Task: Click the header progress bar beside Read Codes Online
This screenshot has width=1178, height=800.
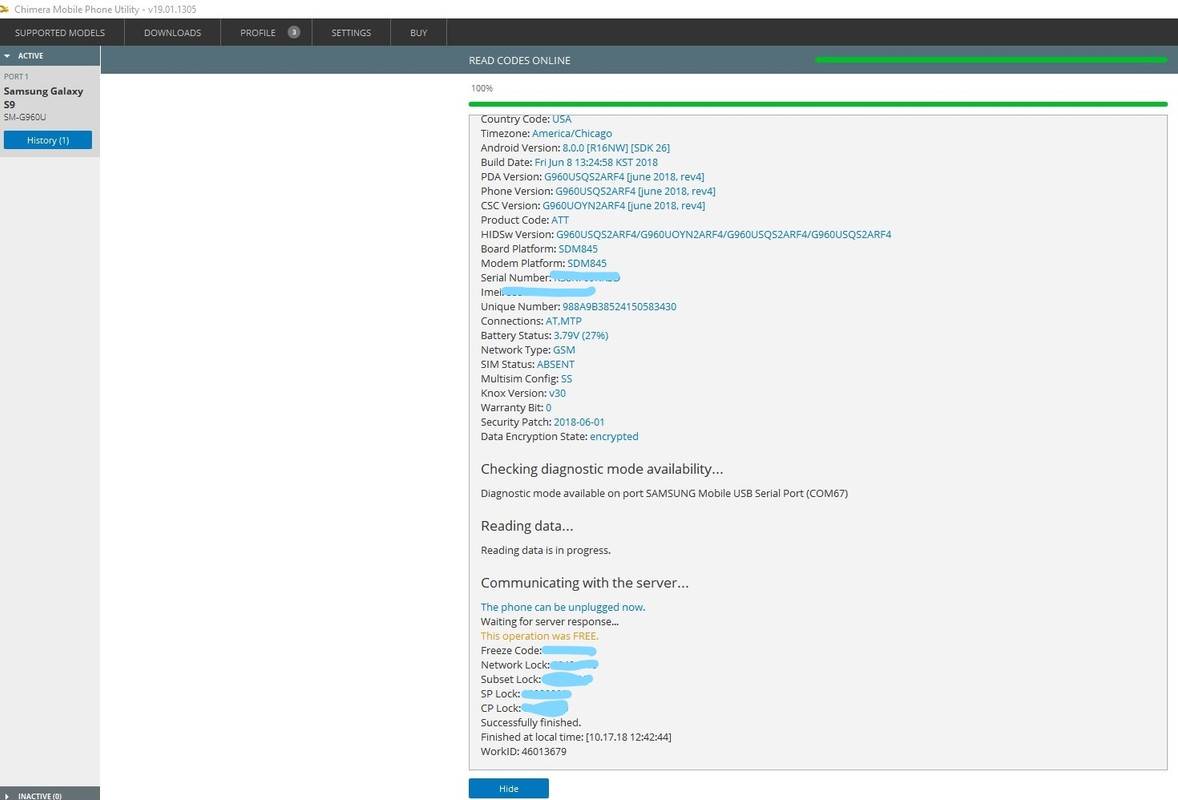Action: [x=991, y=59]
